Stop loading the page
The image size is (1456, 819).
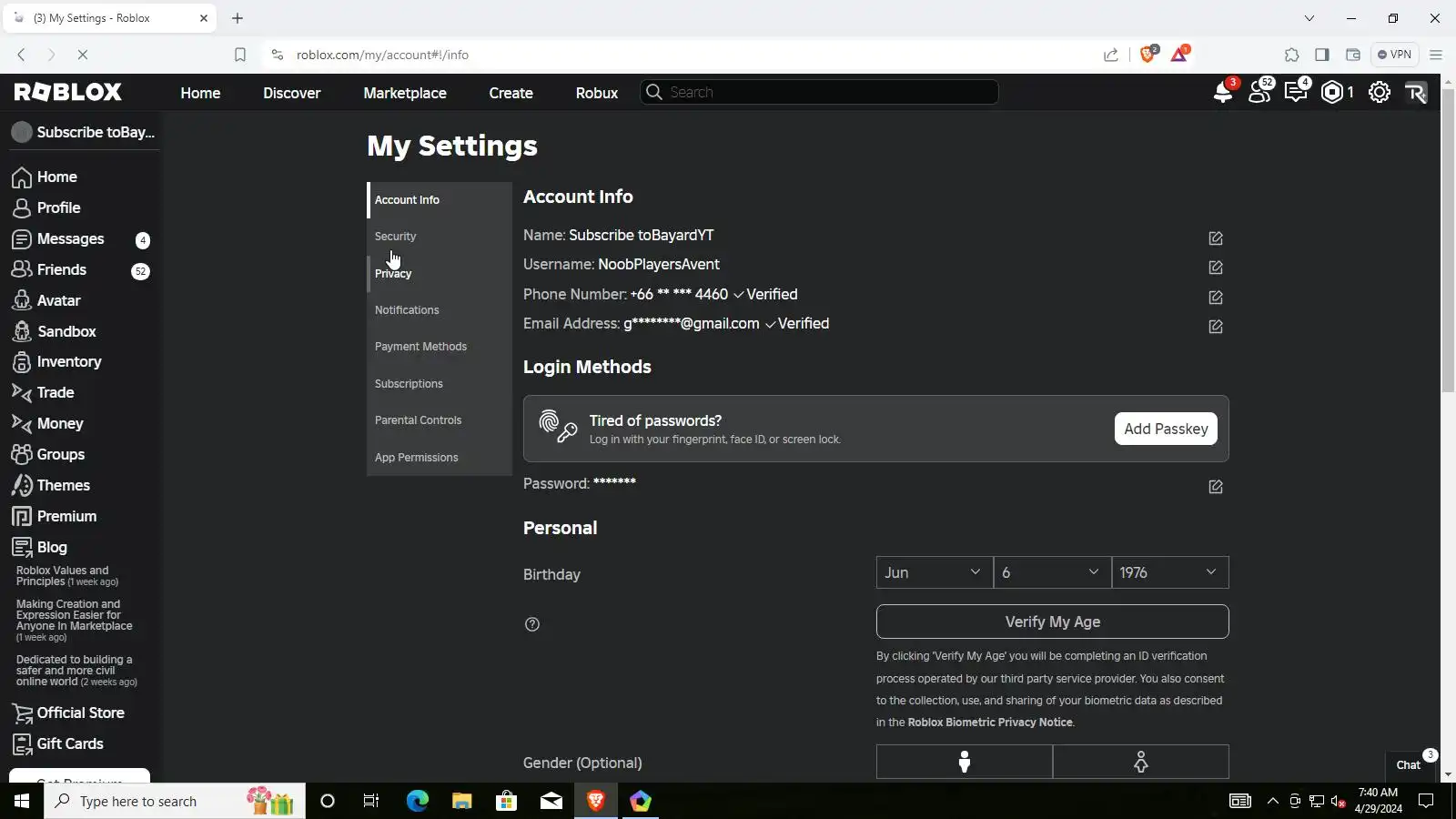tap(82, 55)
